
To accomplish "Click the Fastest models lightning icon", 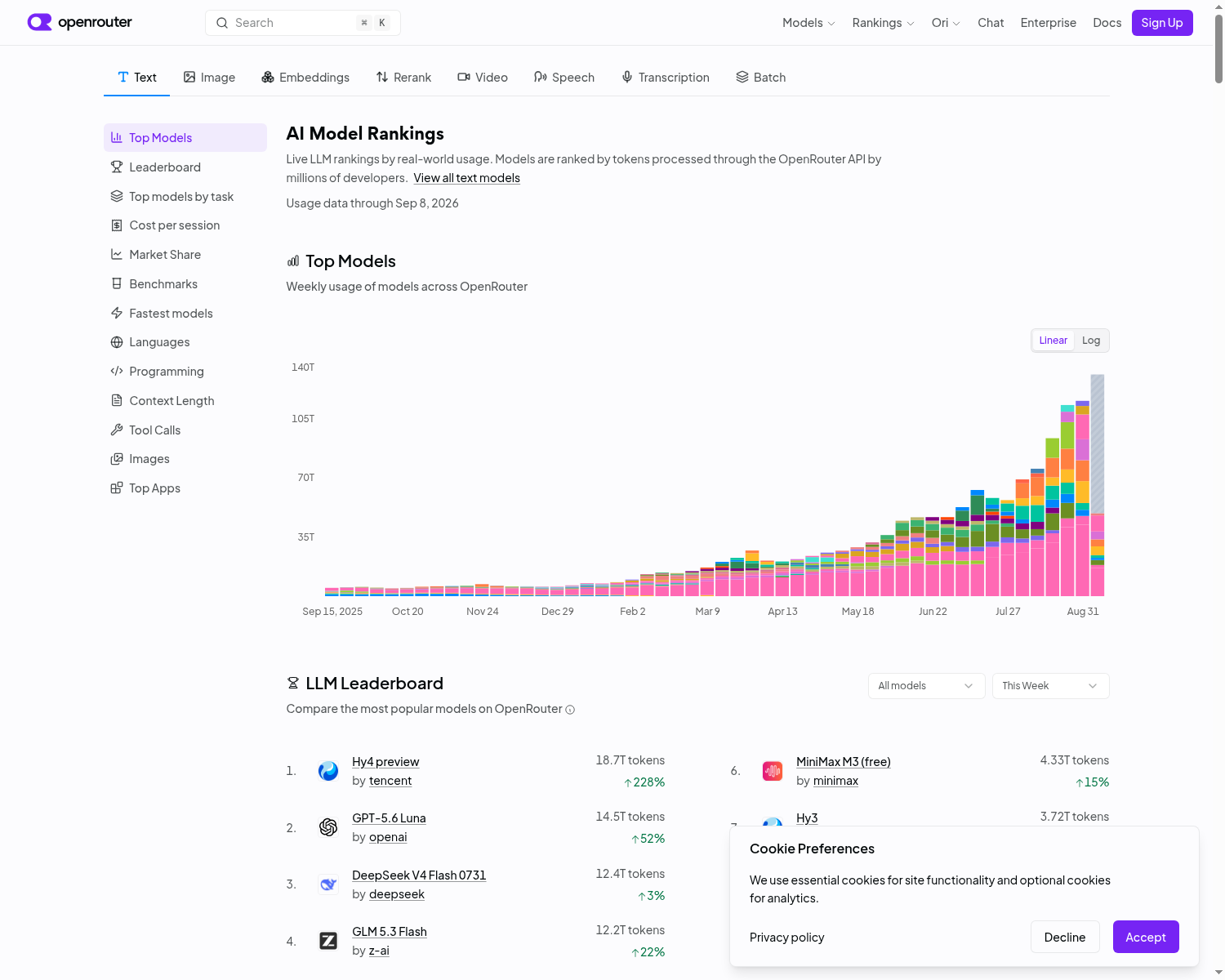I will [117, 313].
